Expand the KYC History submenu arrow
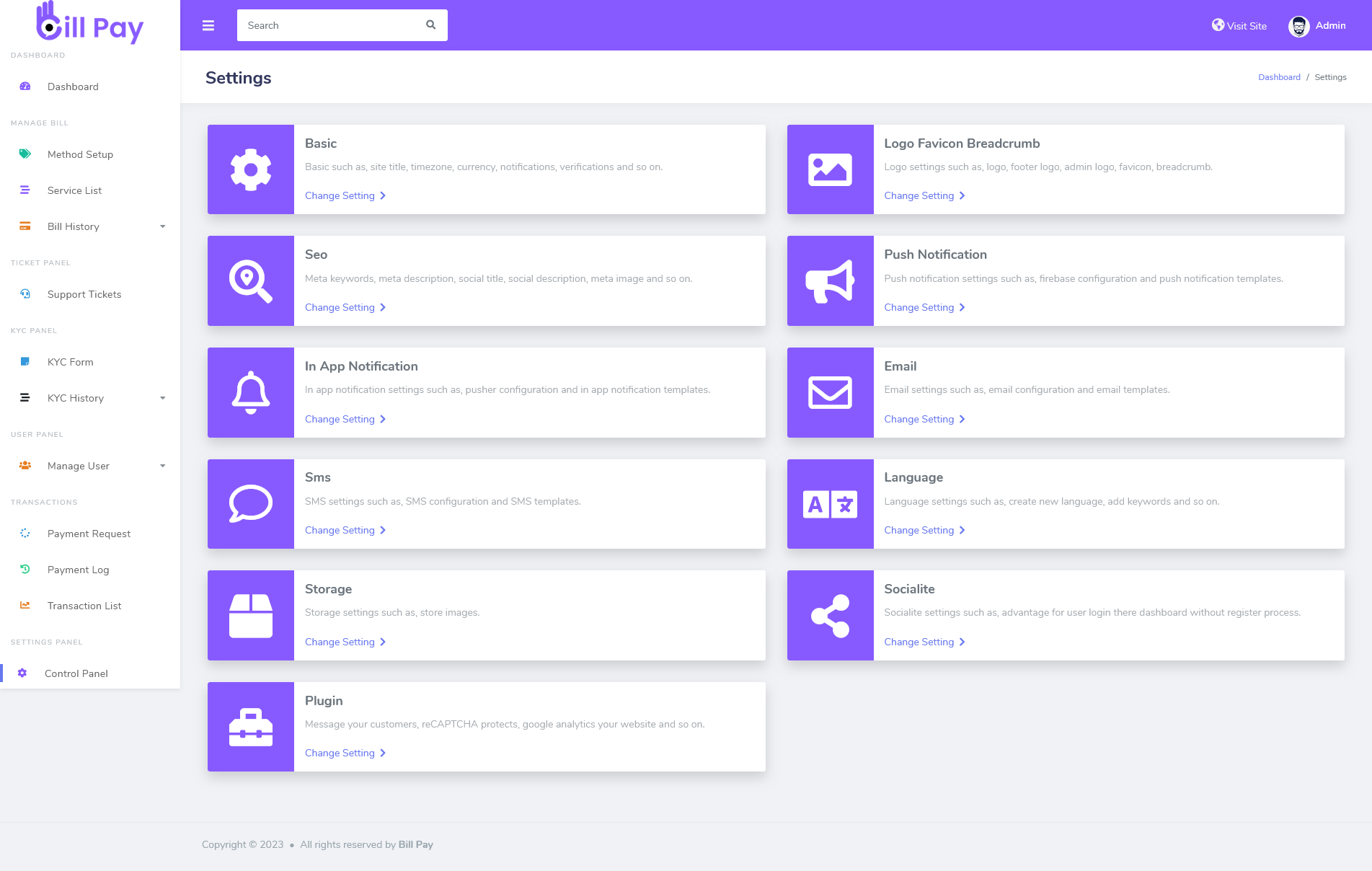1372x871 pixels. [163, 398]
